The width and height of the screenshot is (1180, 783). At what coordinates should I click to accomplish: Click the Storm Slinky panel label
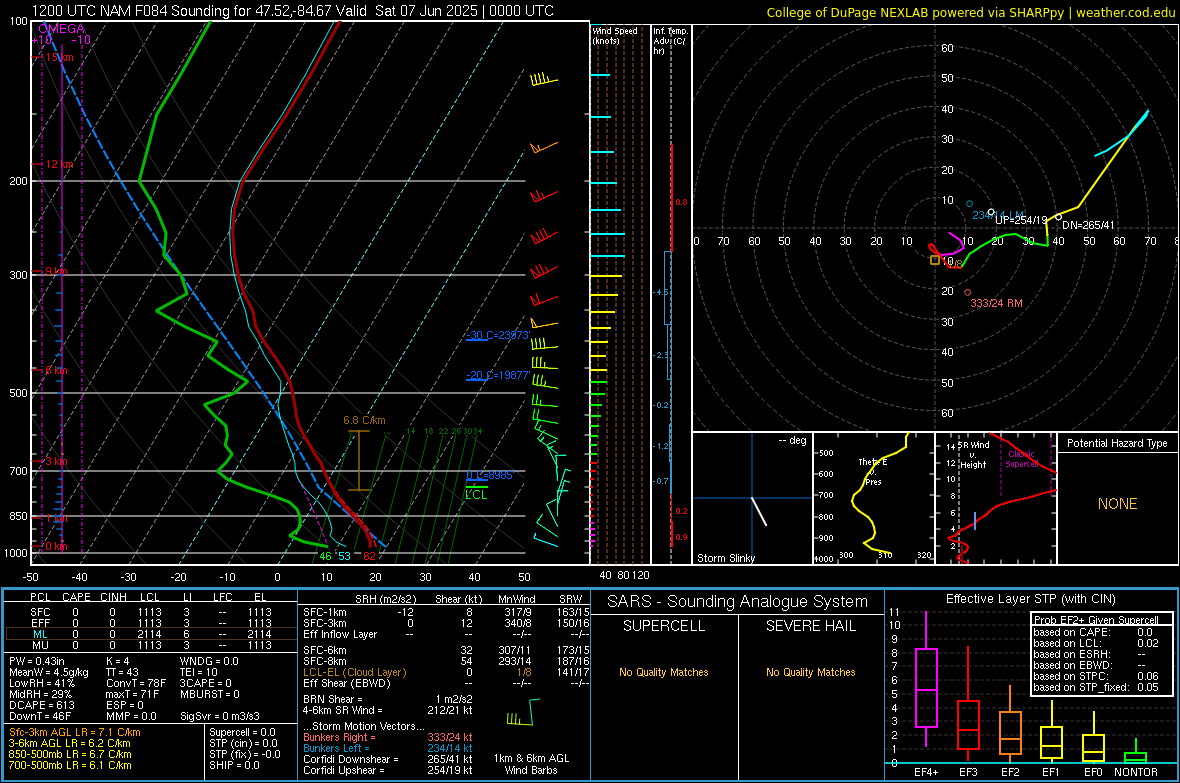pos(725,558)
